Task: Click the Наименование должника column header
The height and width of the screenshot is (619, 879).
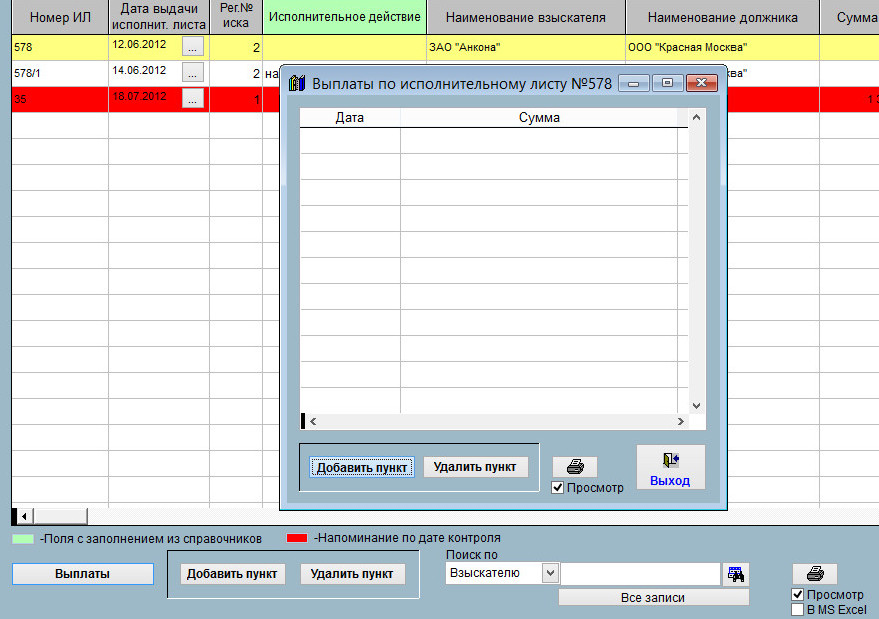Action: coord(723,17)
